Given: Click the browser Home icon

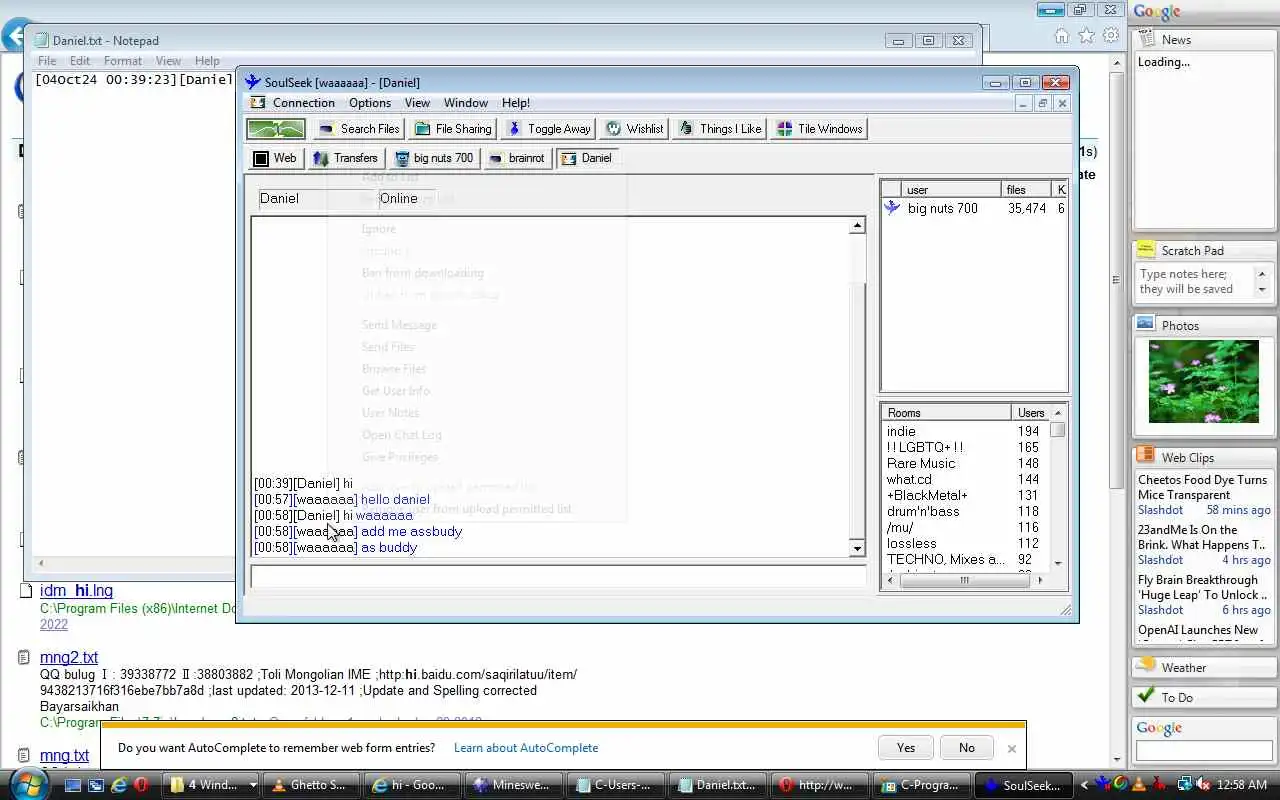Looking at the screenshot, I should (x=1062, y=36).
